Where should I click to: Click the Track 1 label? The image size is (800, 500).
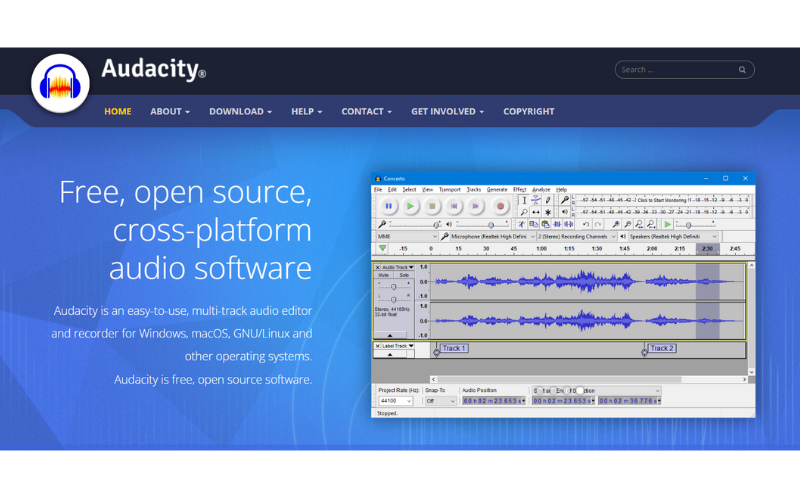(x=454, y=348)
